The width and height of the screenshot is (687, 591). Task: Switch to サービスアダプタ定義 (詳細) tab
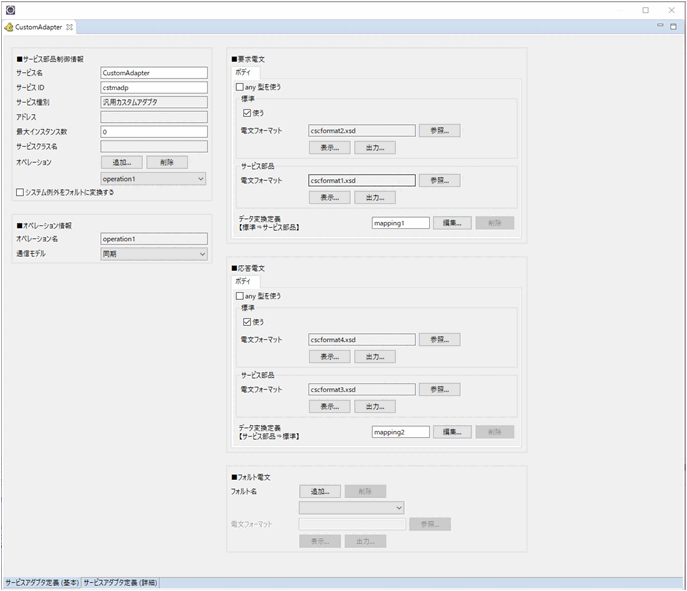[121, 581]
